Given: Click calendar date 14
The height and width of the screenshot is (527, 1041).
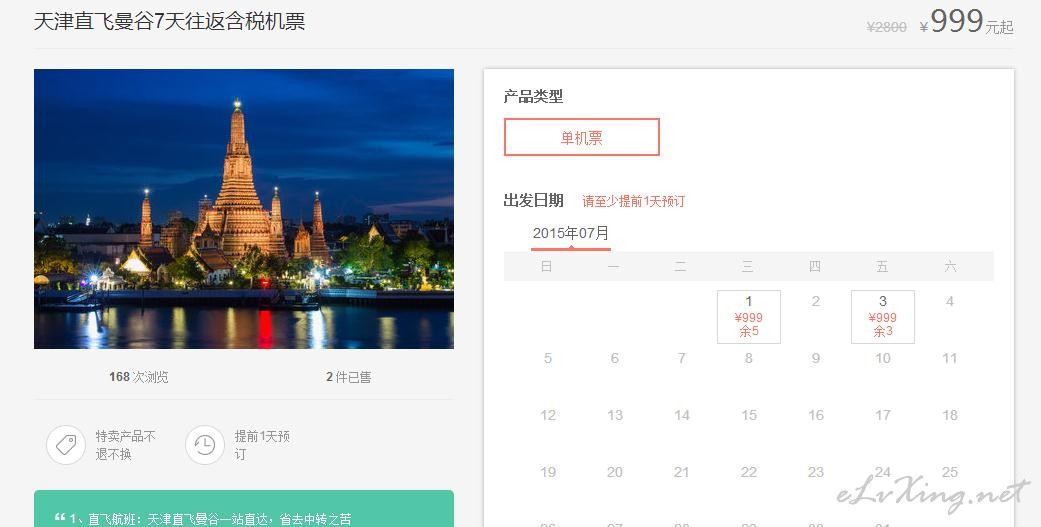Looking at the screenshot, I should point(682,415).
